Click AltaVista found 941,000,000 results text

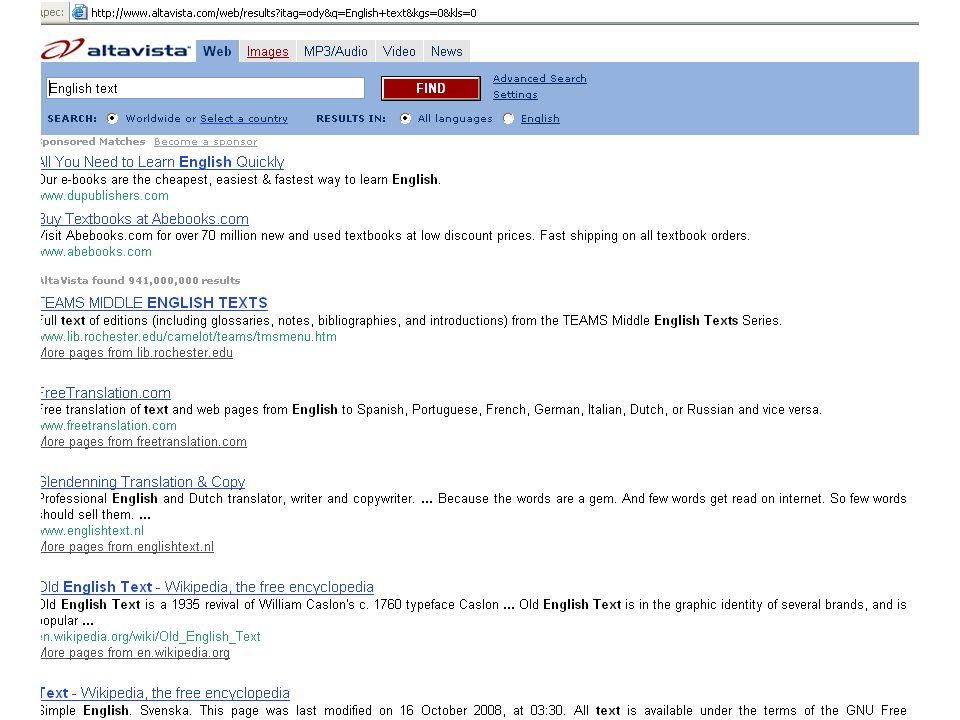pyautogui.click(x=140, y=280)
